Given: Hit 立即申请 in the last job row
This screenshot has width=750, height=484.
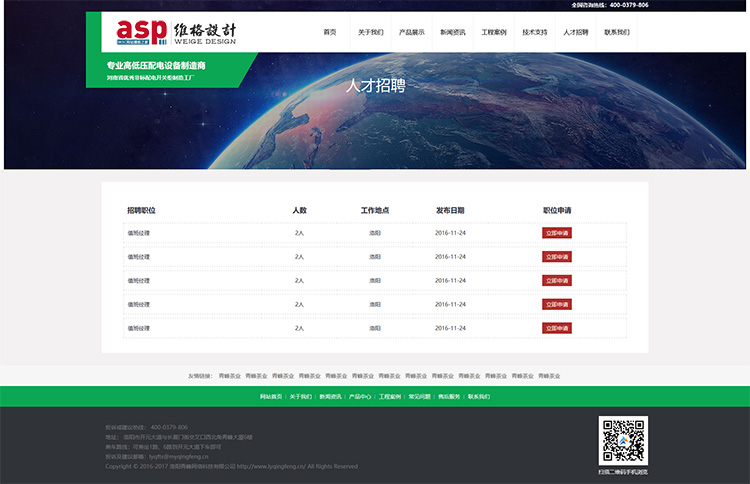Looking at the screenshot, I should (x=557, y=328).
